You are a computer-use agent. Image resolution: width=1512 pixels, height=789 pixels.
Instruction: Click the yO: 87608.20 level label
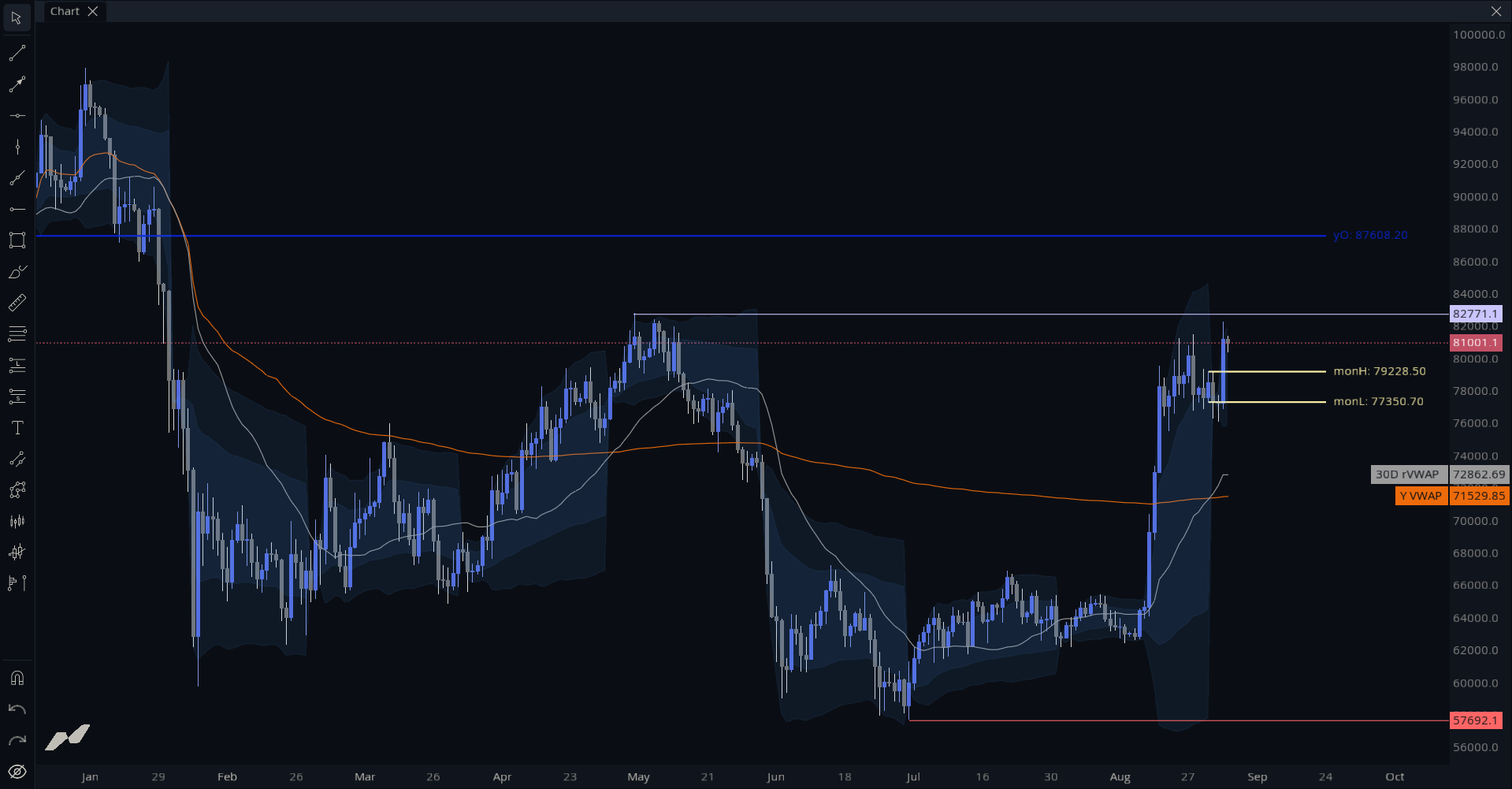1370,236
